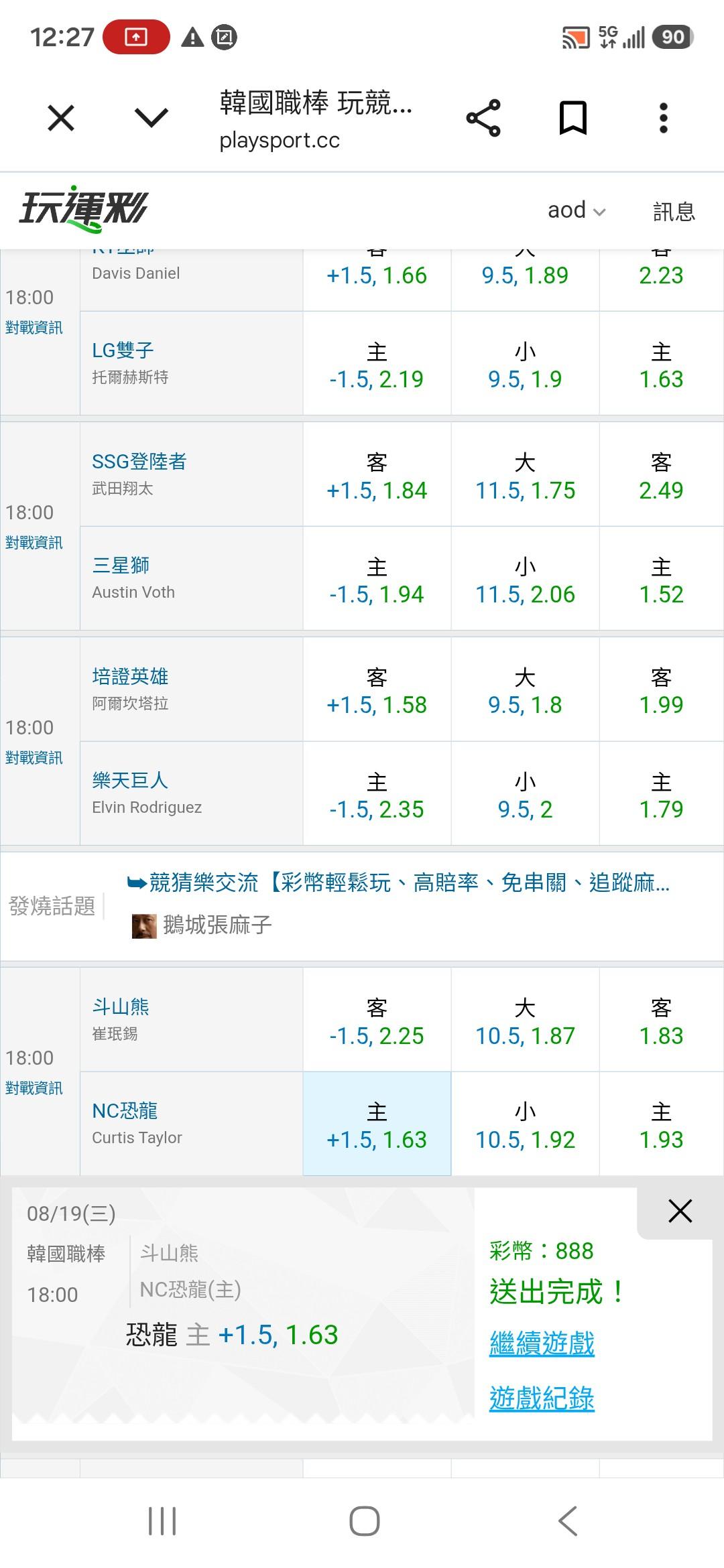The width and height of the screenshot is (724, 1568).
Task: Expand the aod account dropdown
Action: pos(577,210)
